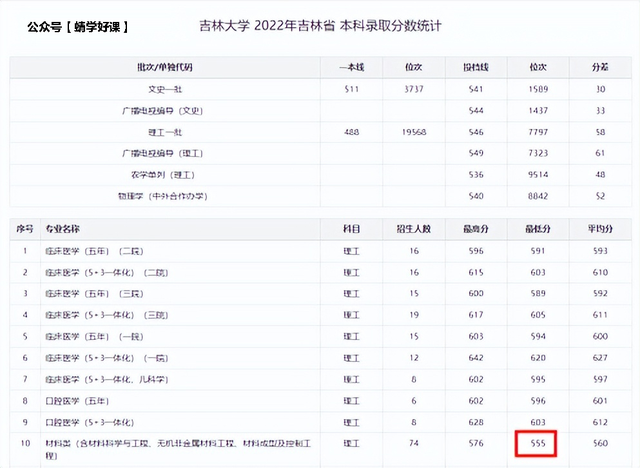
Task: Select the 位次 value 1589
Action: (538, 89)
